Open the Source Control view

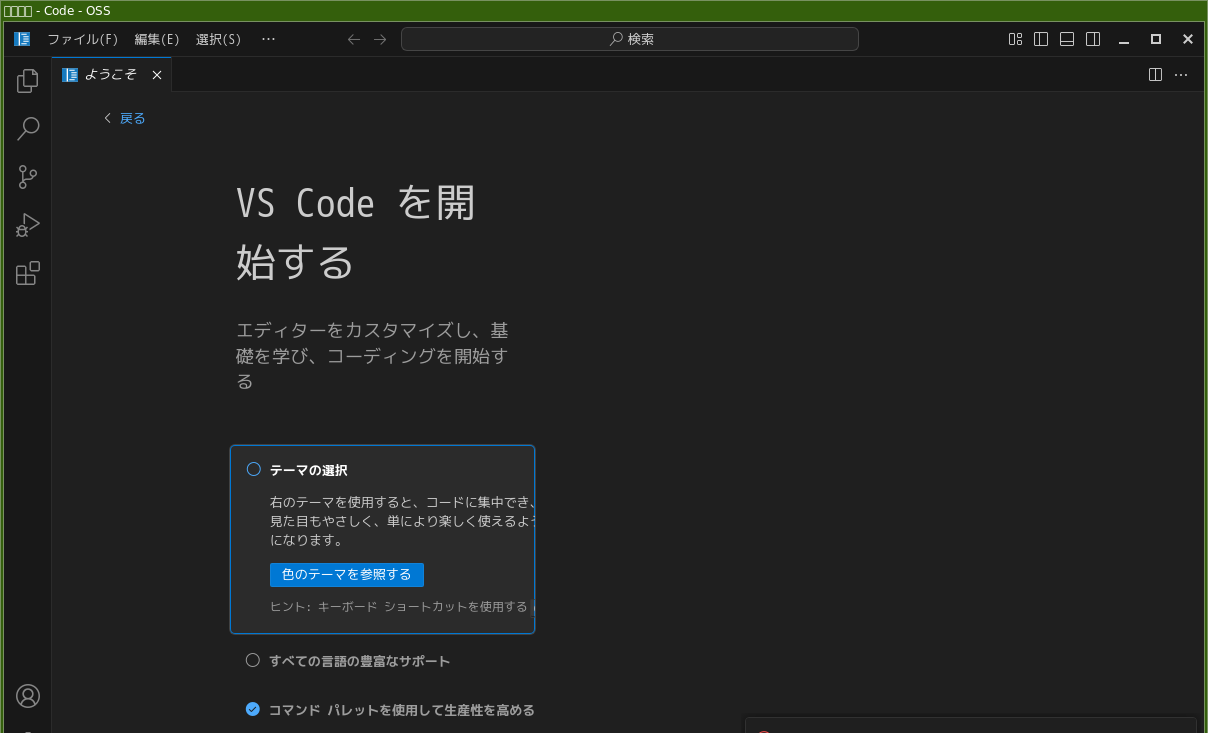tap(28, 177)
